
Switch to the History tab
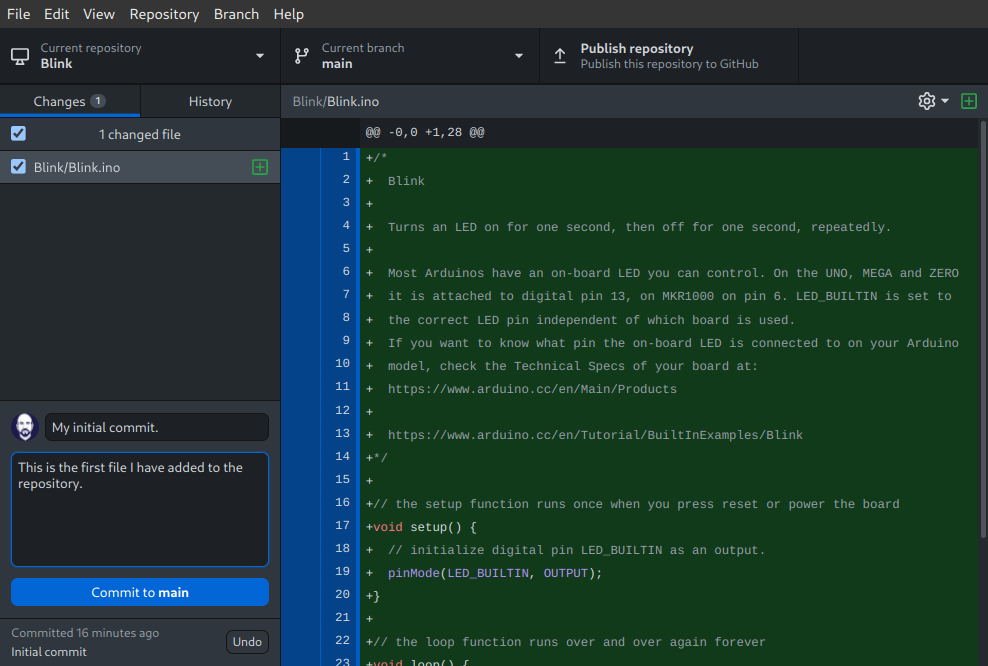[210, 101]
